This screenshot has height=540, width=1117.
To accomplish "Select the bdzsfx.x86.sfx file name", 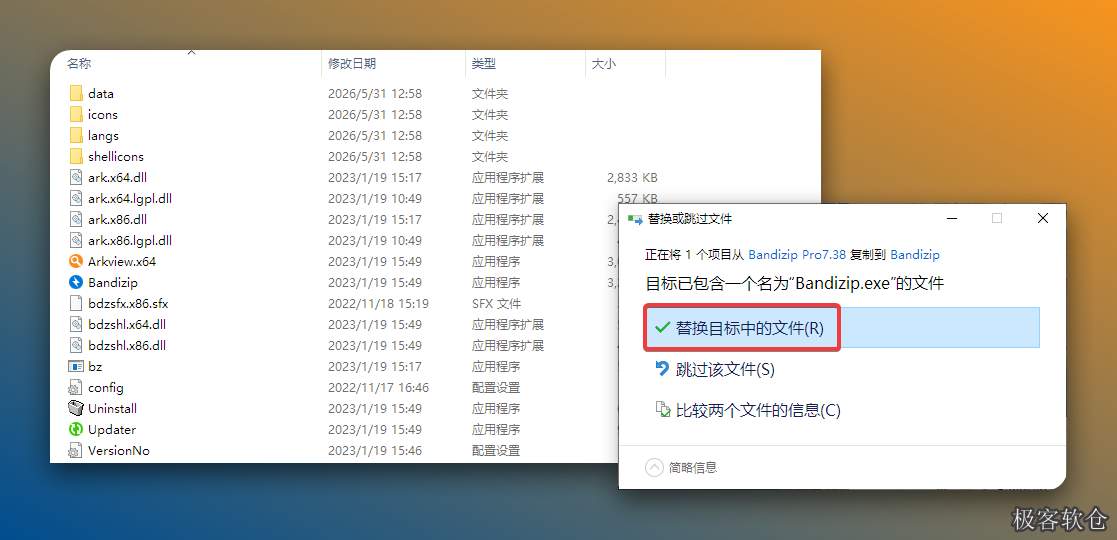I will pos(128,303).
